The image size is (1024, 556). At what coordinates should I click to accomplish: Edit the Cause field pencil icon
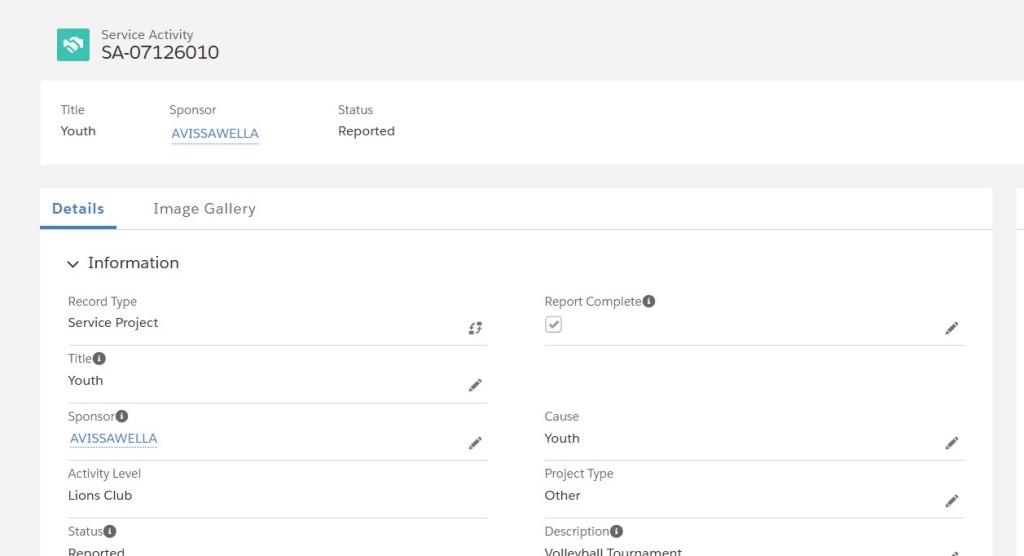tap(952, 443)
